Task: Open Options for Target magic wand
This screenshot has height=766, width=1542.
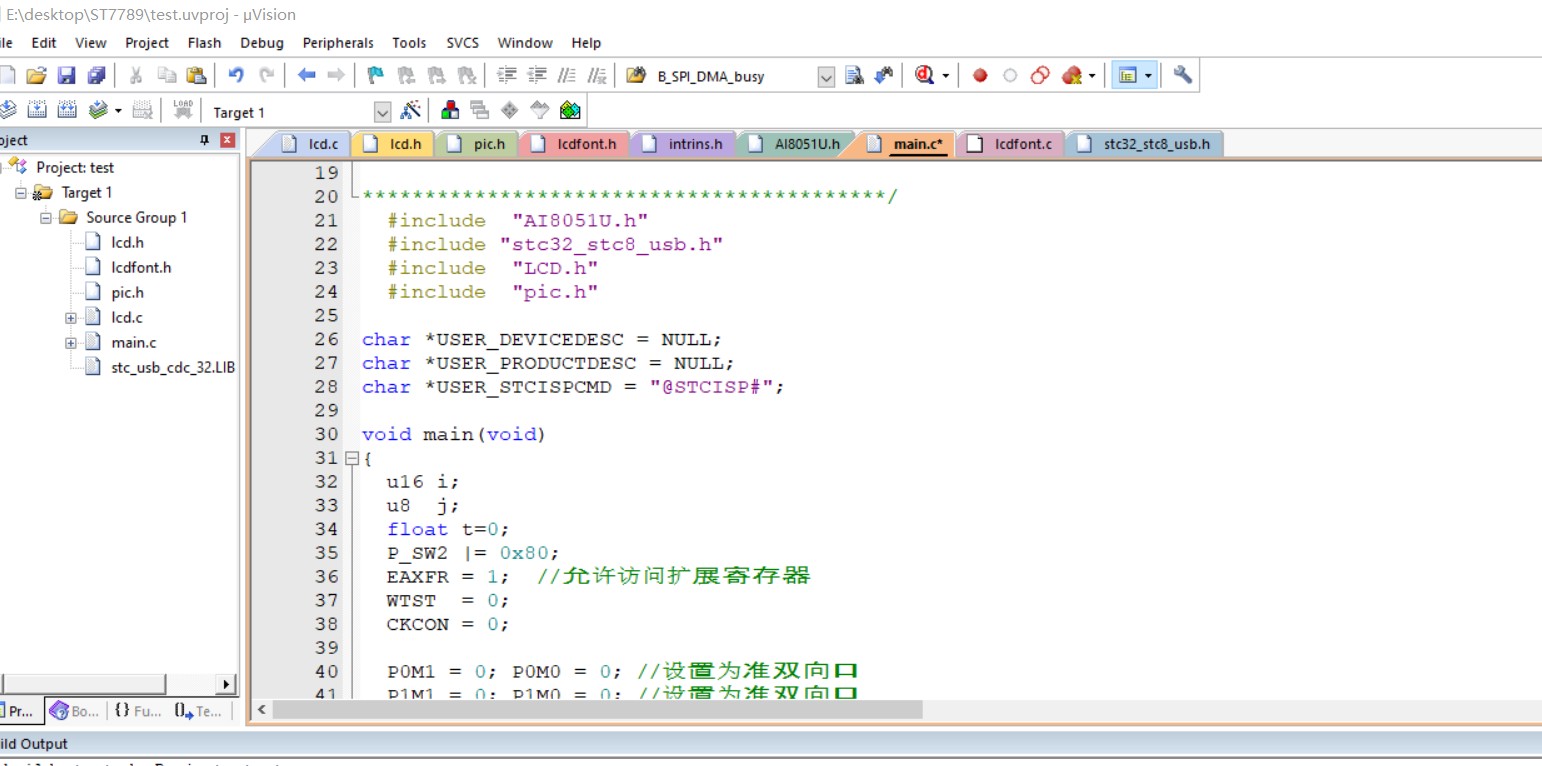Action: [410, 110]
